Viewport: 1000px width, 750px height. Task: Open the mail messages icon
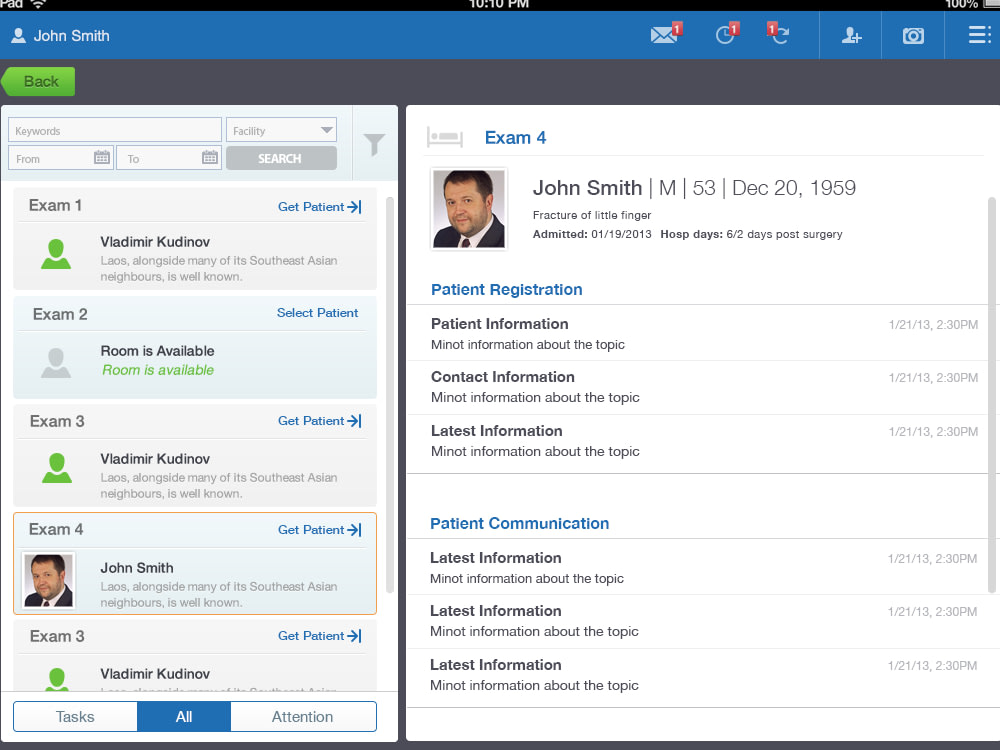click(x=665, y=33)
